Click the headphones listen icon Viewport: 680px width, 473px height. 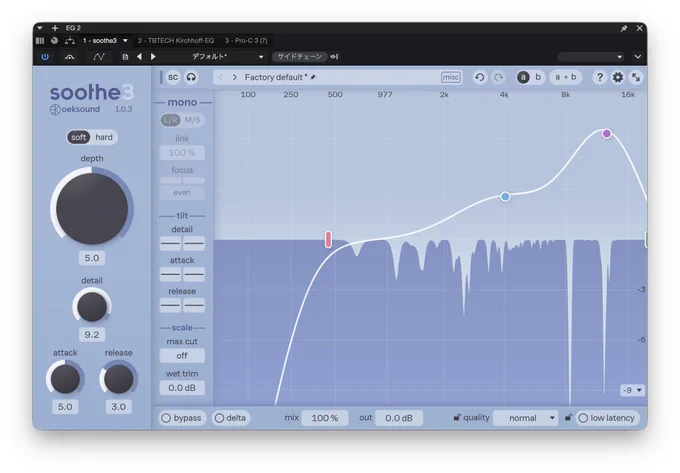tap(191, 77)
